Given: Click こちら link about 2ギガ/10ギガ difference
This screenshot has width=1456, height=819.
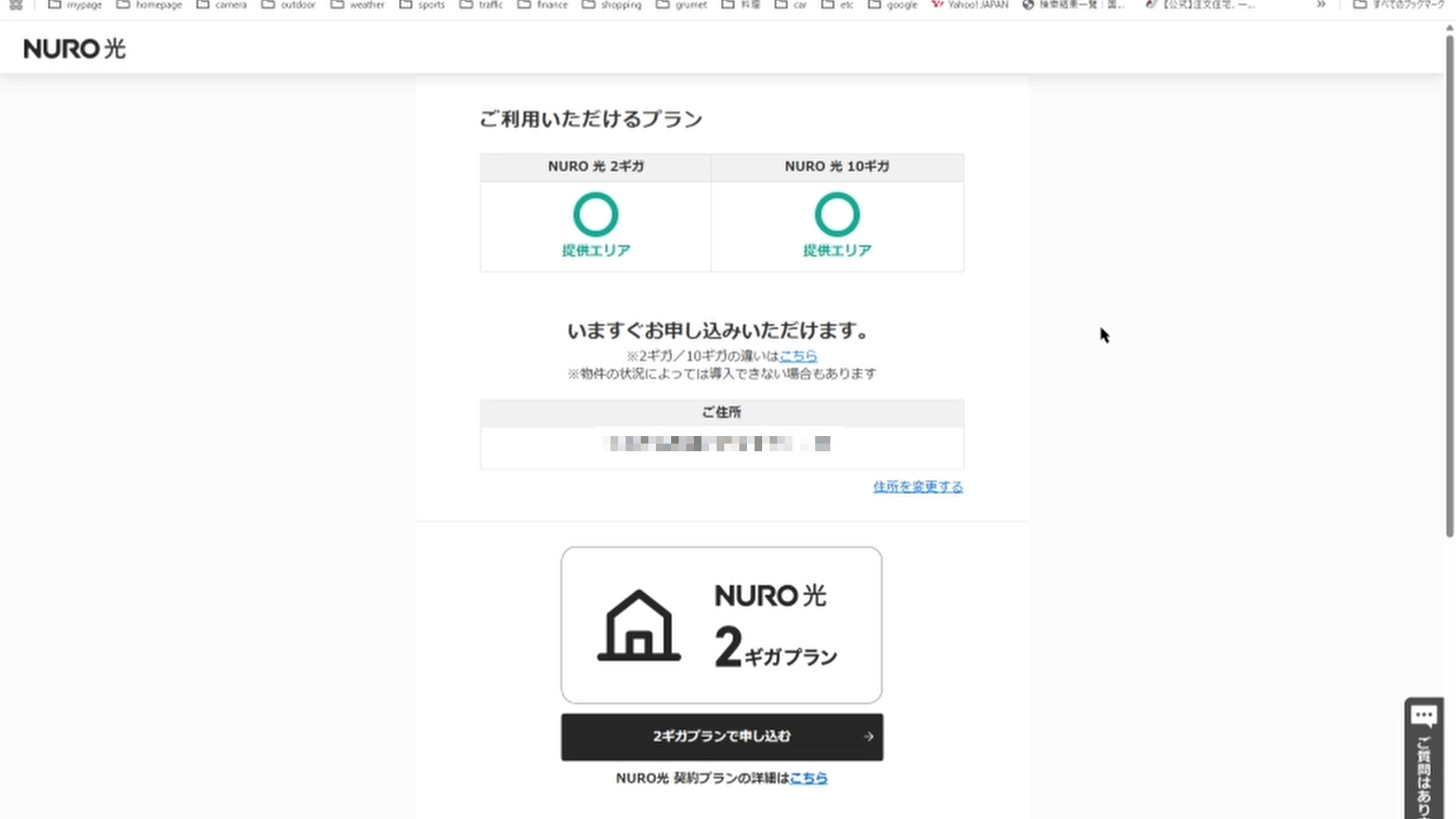Looking at the screenshot, I should tap(798, 356).
